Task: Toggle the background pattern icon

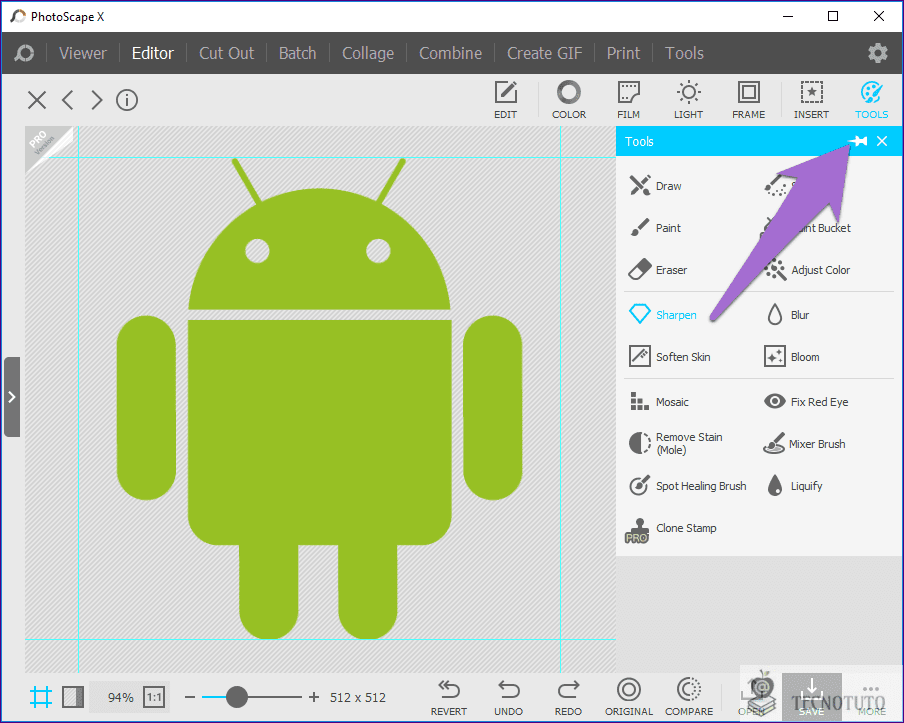Action: (x=73, y=697)
